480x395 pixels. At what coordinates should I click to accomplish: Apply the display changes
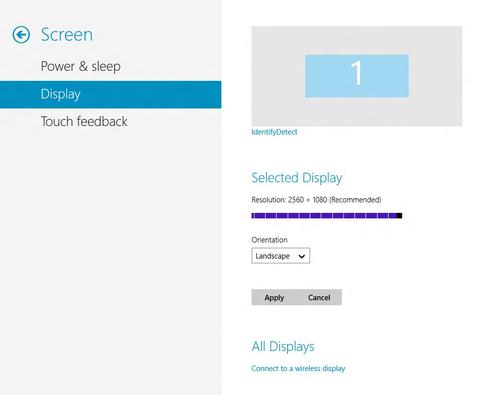tap(274, 297)
